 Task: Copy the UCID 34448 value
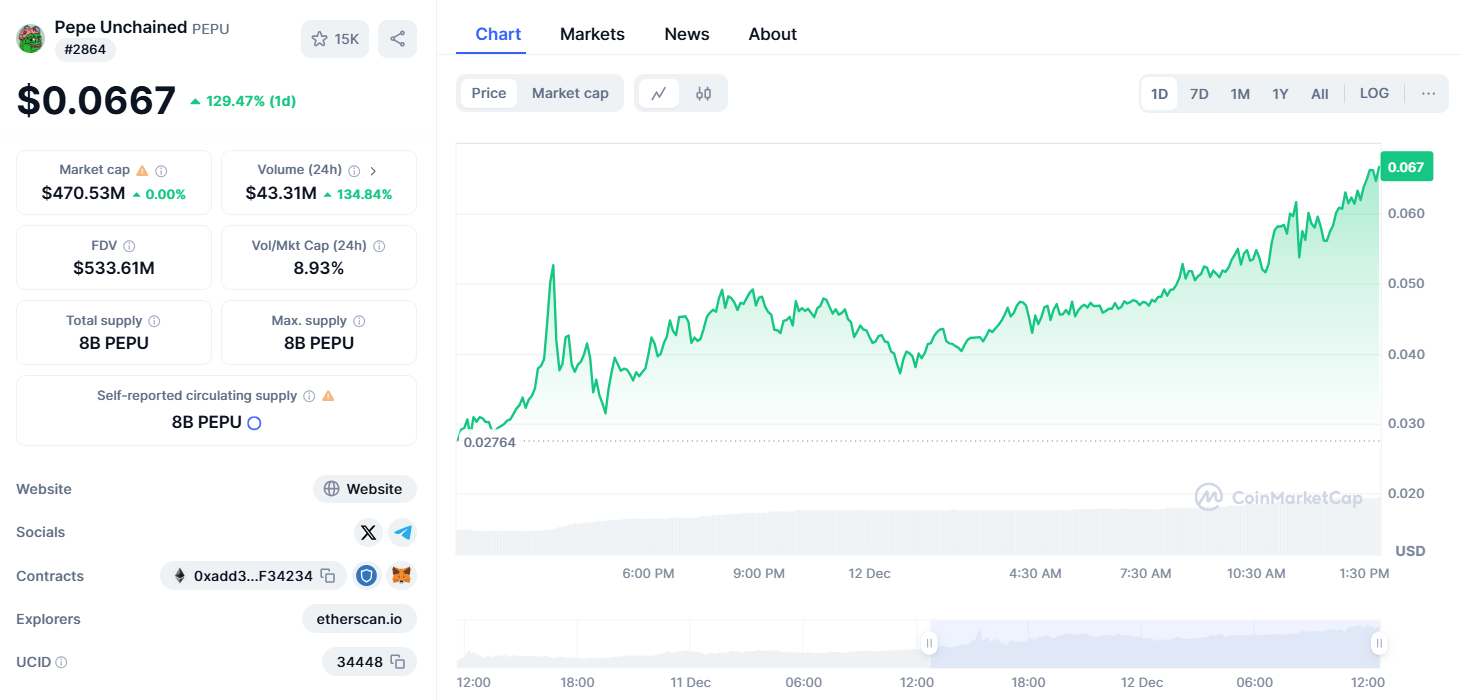point(397,662)
